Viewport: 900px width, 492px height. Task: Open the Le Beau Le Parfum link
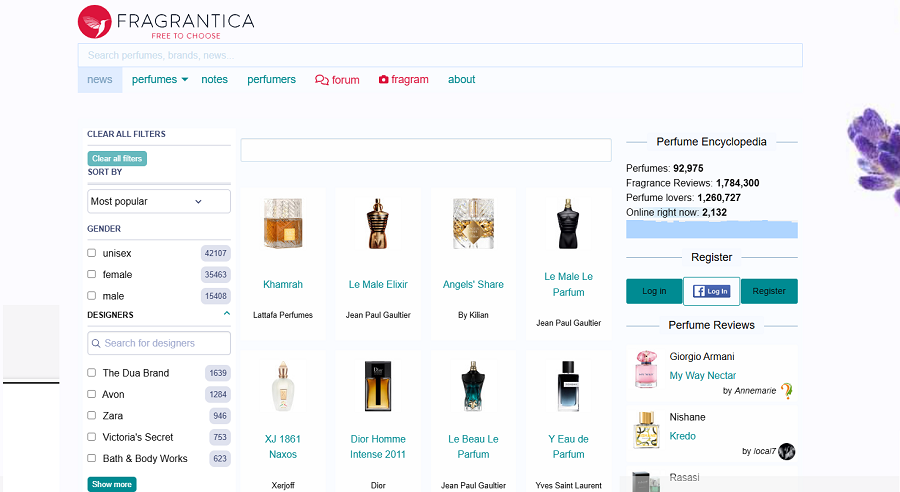[474, 447]
